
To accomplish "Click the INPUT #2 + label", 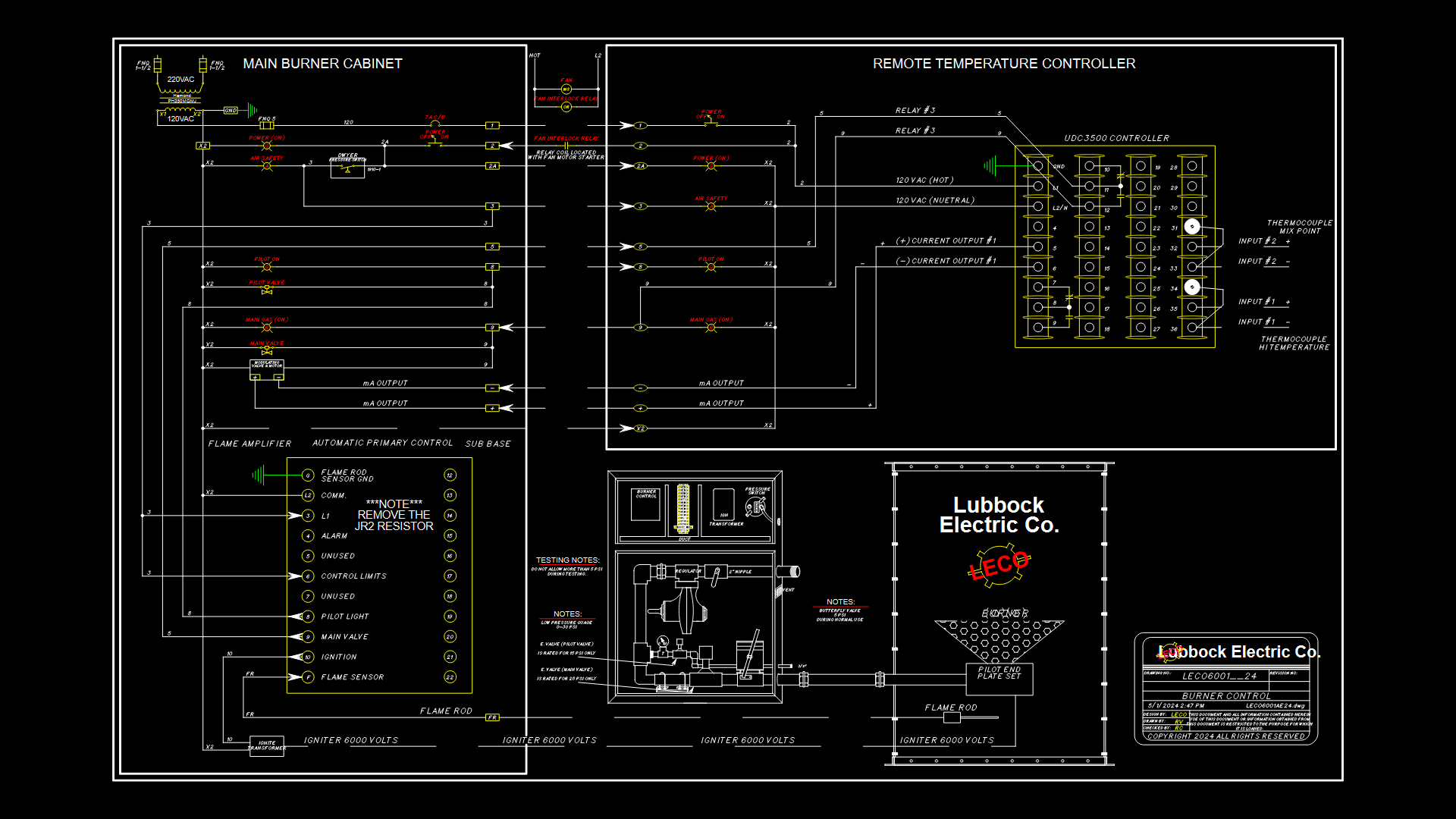I will point(1264,241).
